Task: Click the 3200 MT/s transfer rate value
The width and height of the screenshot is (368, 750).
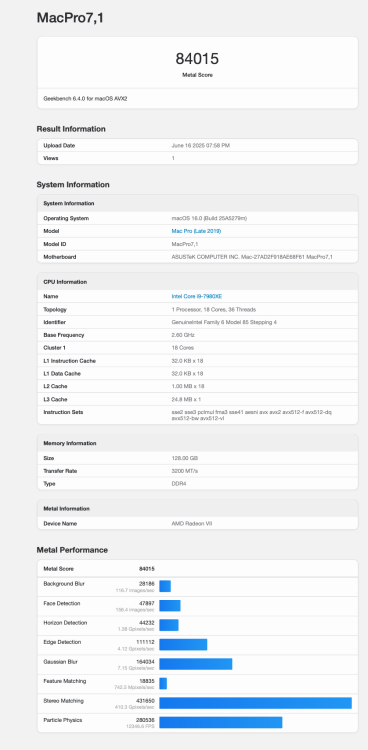Action: tap(185, 471)
